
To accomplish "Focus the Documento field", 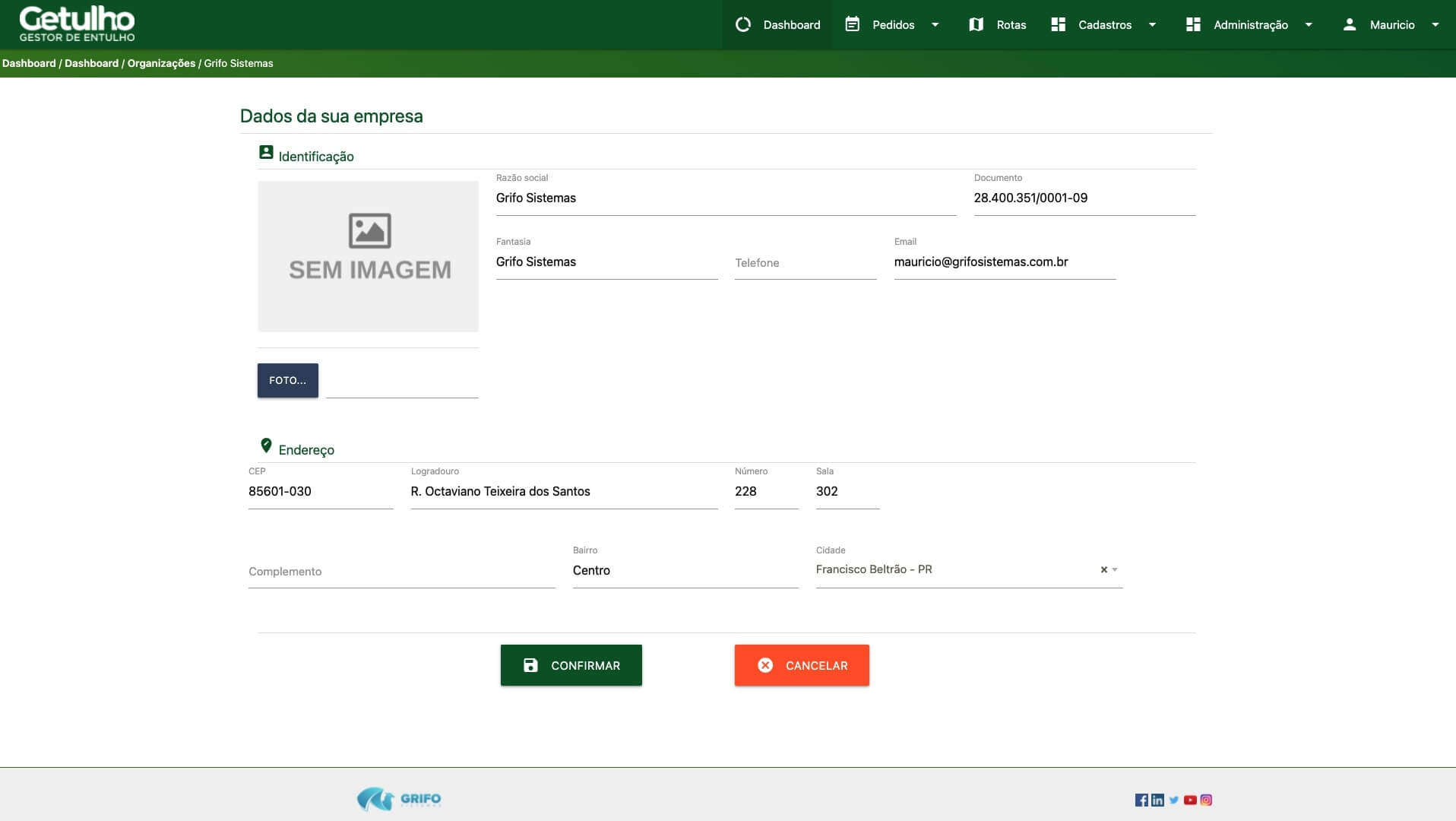I will tap(1084, 198).
